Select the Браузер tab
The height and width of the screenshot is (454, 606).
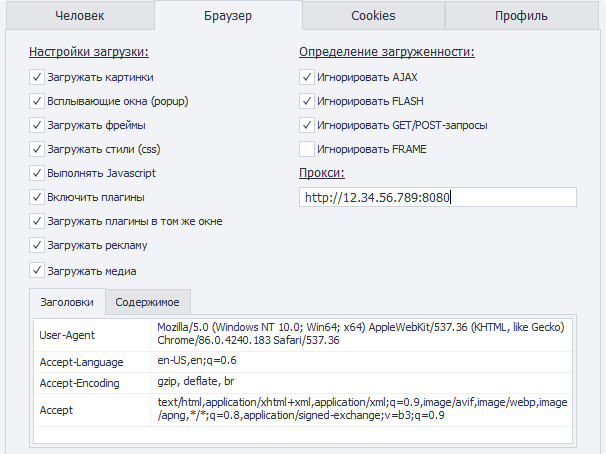229,16
